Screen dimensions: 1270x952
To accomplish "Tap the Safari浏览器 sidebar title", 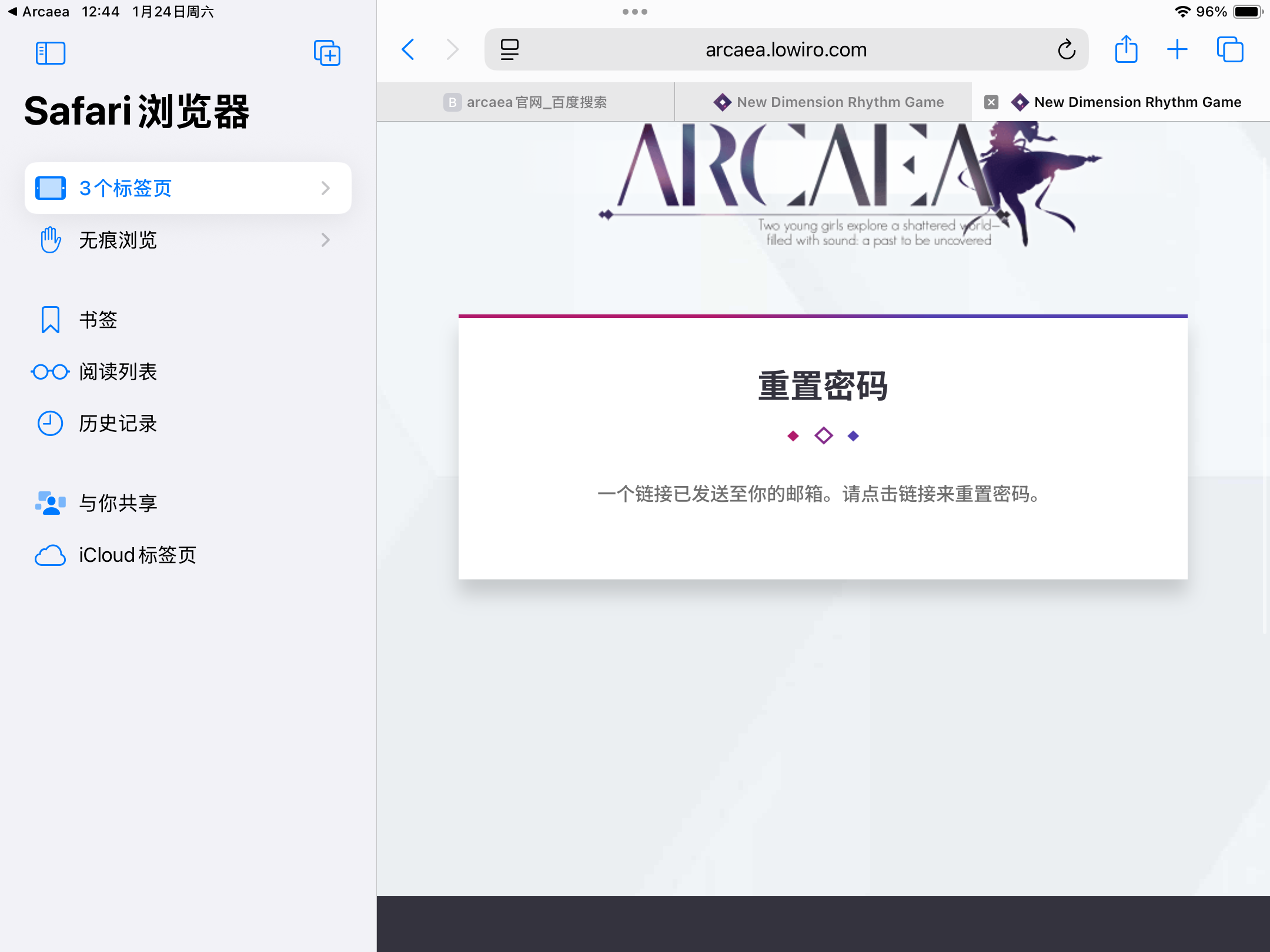I will [136, 112].
